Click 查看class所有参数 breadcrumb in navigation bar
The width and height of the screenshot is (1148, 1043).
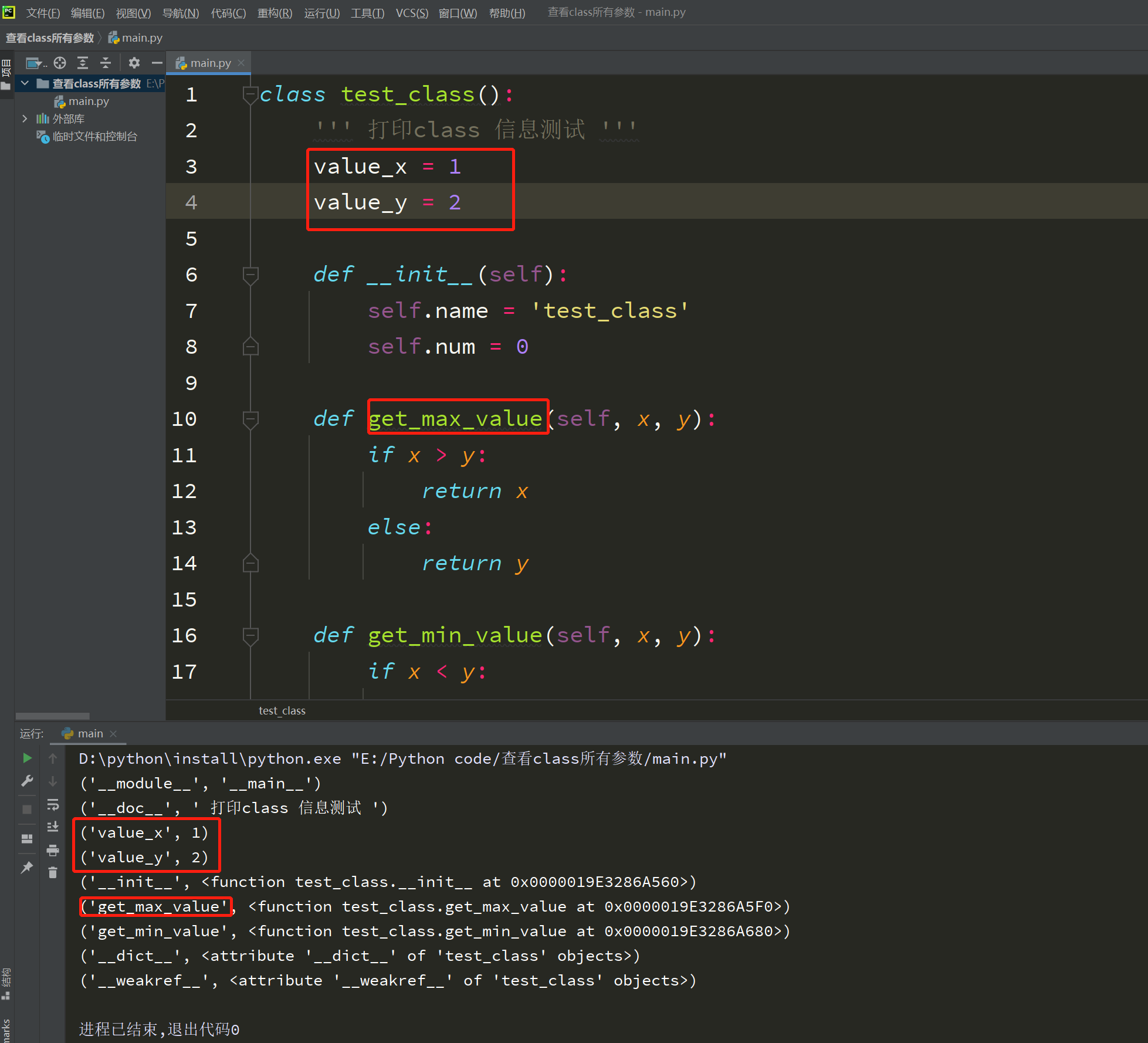click(50, 38)
